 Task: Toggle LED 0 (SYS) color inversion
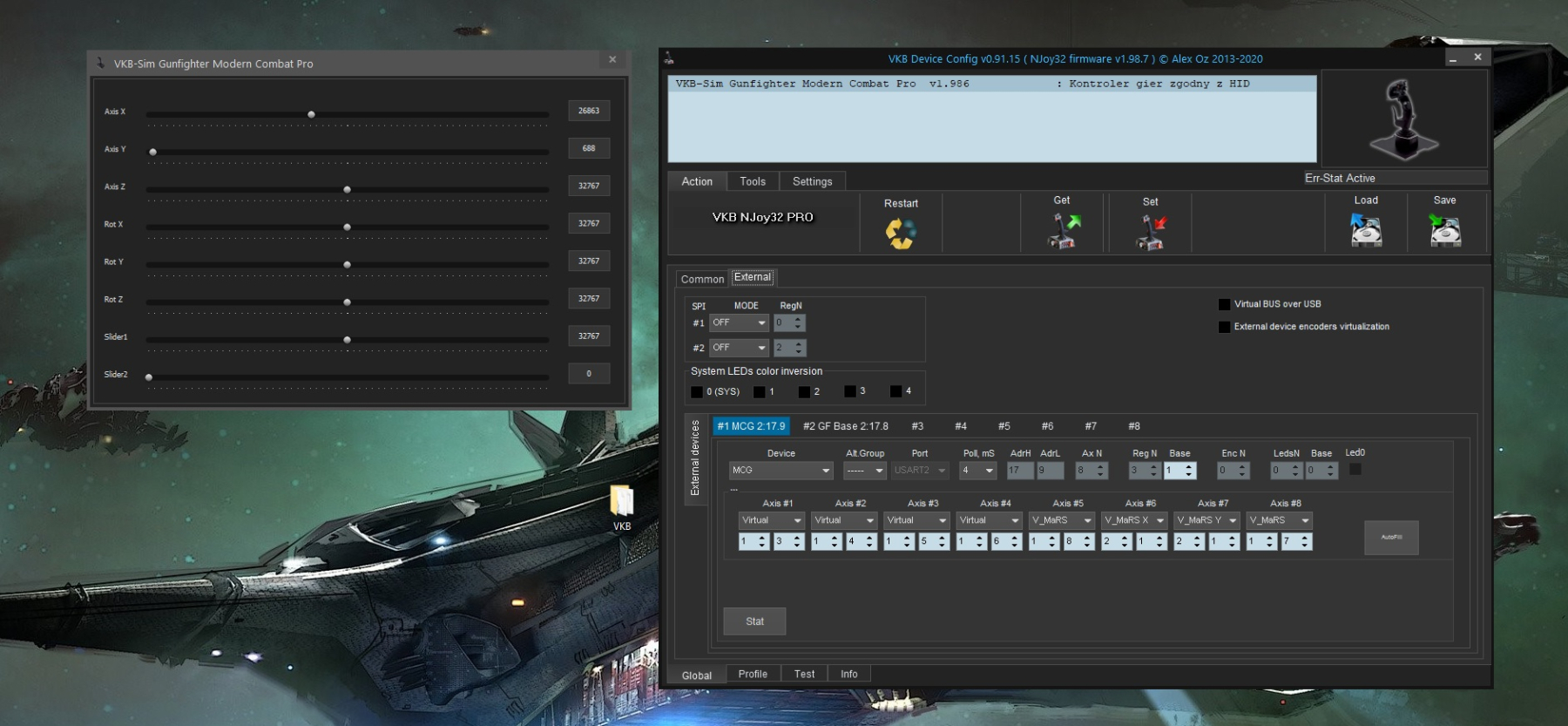click(x=697, y=392)
